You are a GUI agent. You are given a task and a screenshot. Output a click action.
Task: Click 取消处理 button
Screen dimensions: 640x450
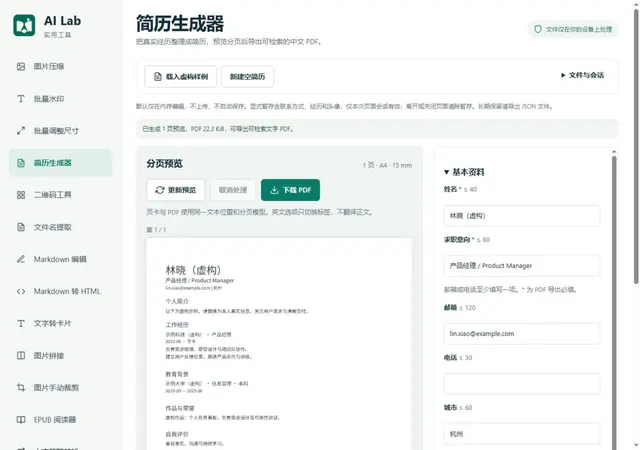pos(233,190)
